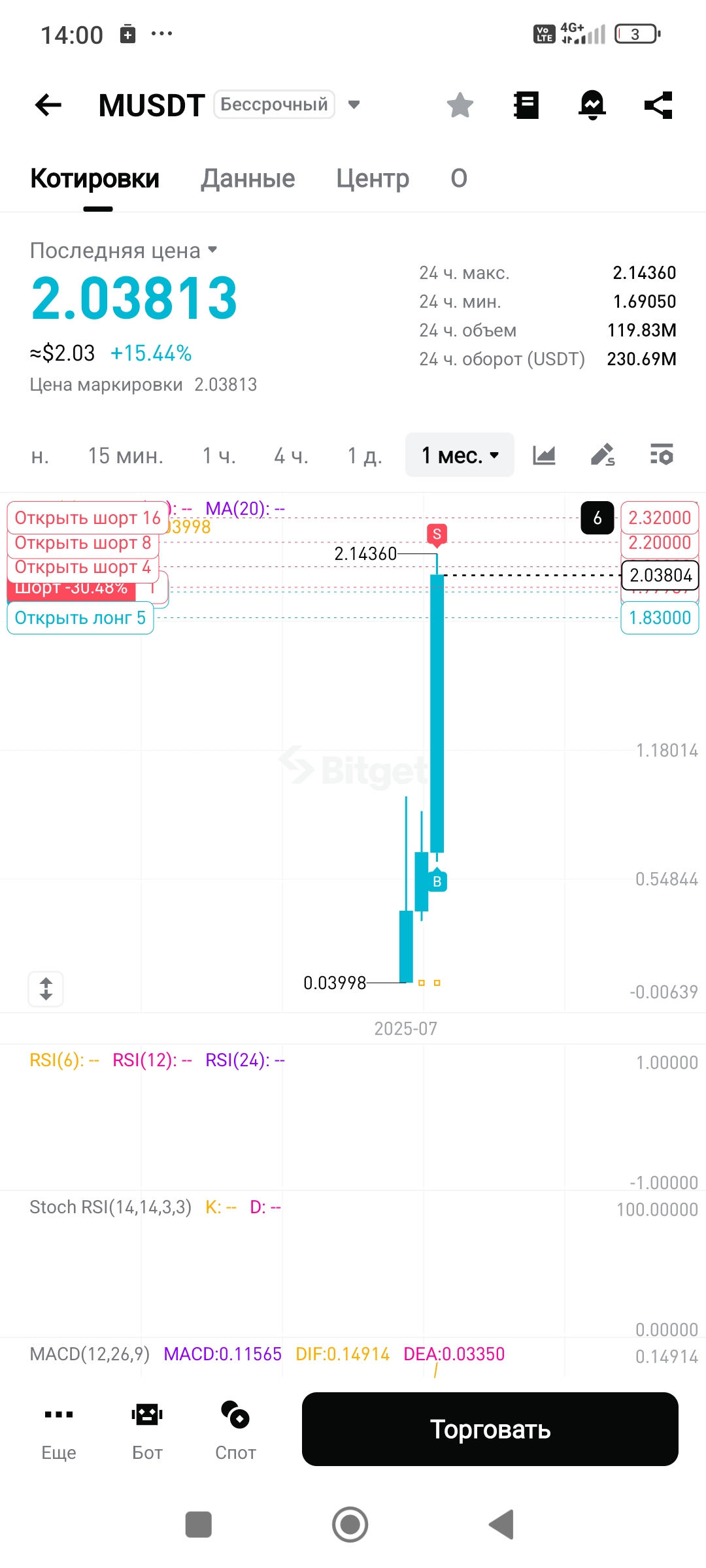Open the price alert bell icon
This screenshot has height=1568, width=706.
(592, 105)
